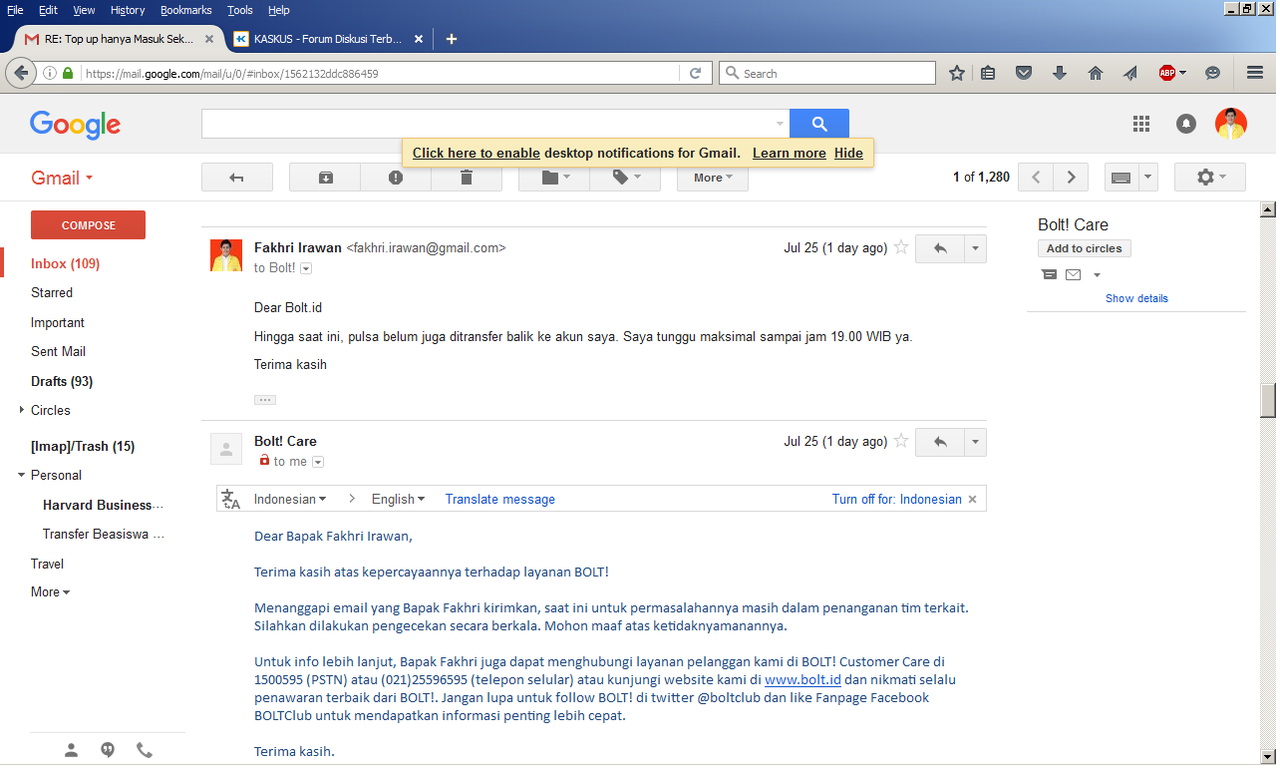Open the Google account avatar
The height and width of the screenshot is (772, 1280).
tap(1231, 124)
